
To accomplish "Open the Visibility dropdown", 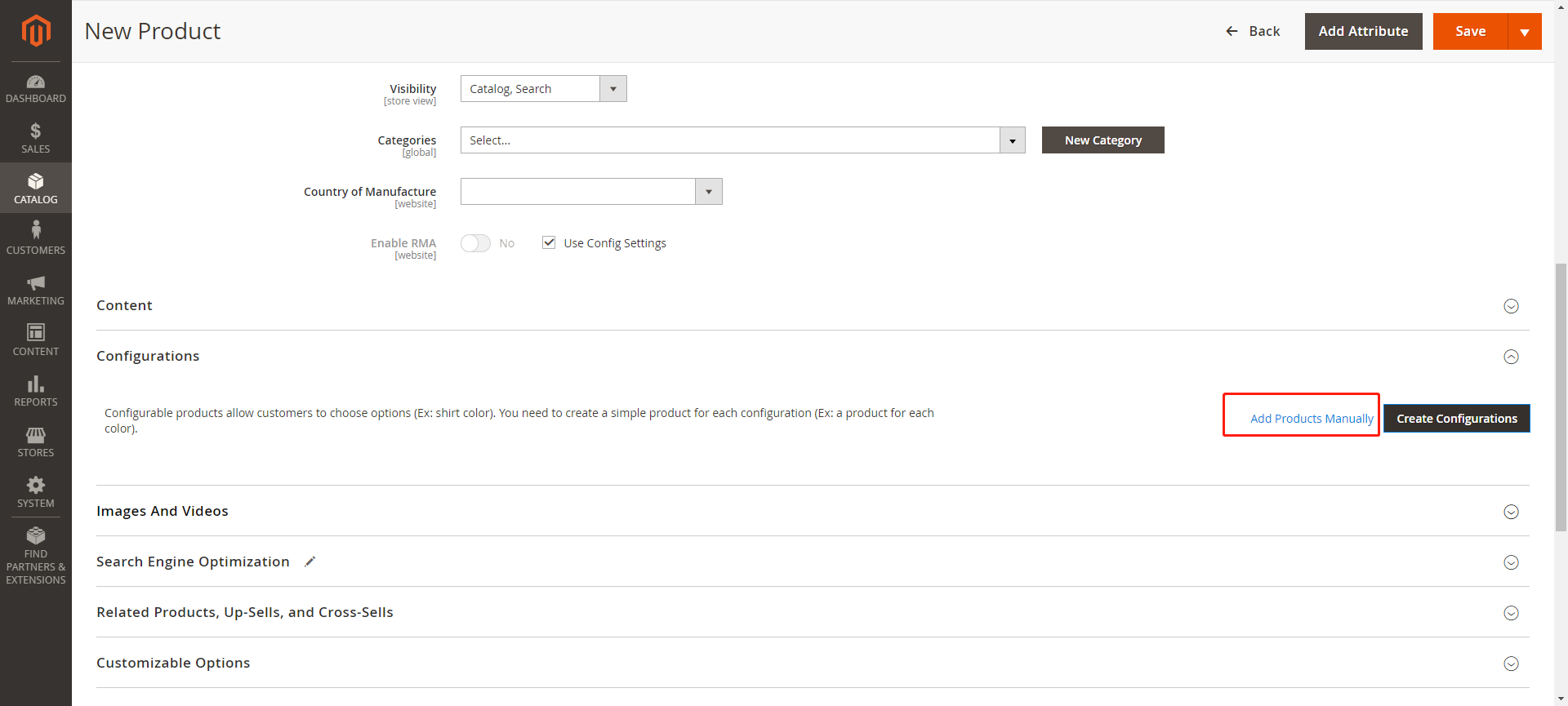I will pos(543,89).
